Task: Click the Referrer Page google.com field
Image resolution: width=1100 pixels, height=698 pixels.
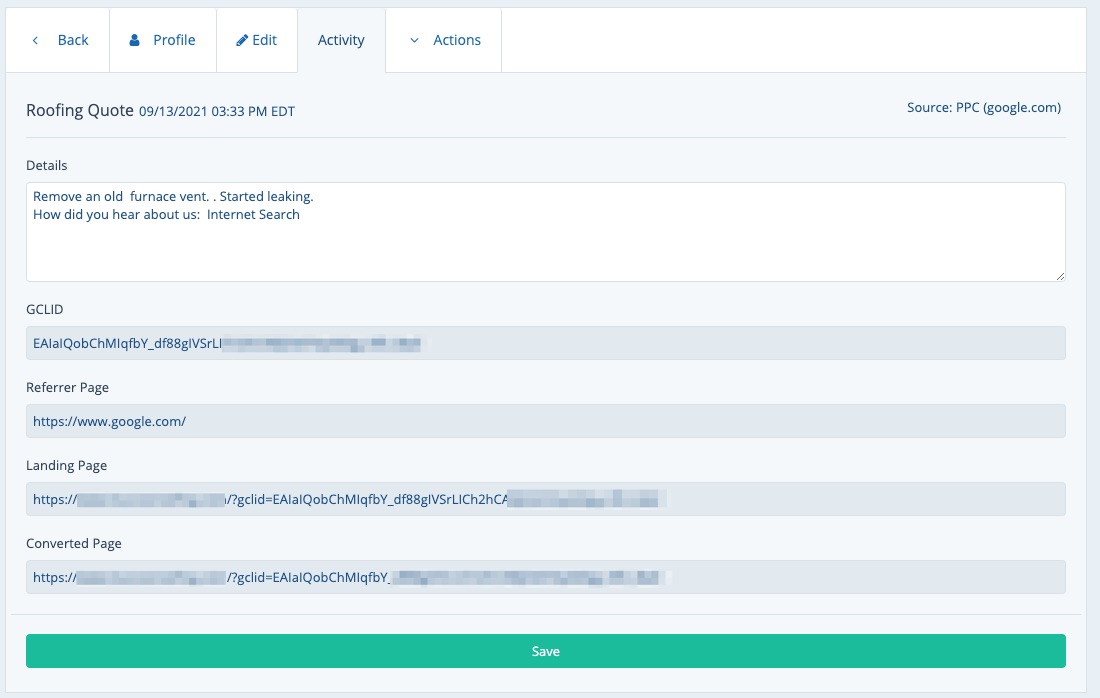Action: (545, 421)
